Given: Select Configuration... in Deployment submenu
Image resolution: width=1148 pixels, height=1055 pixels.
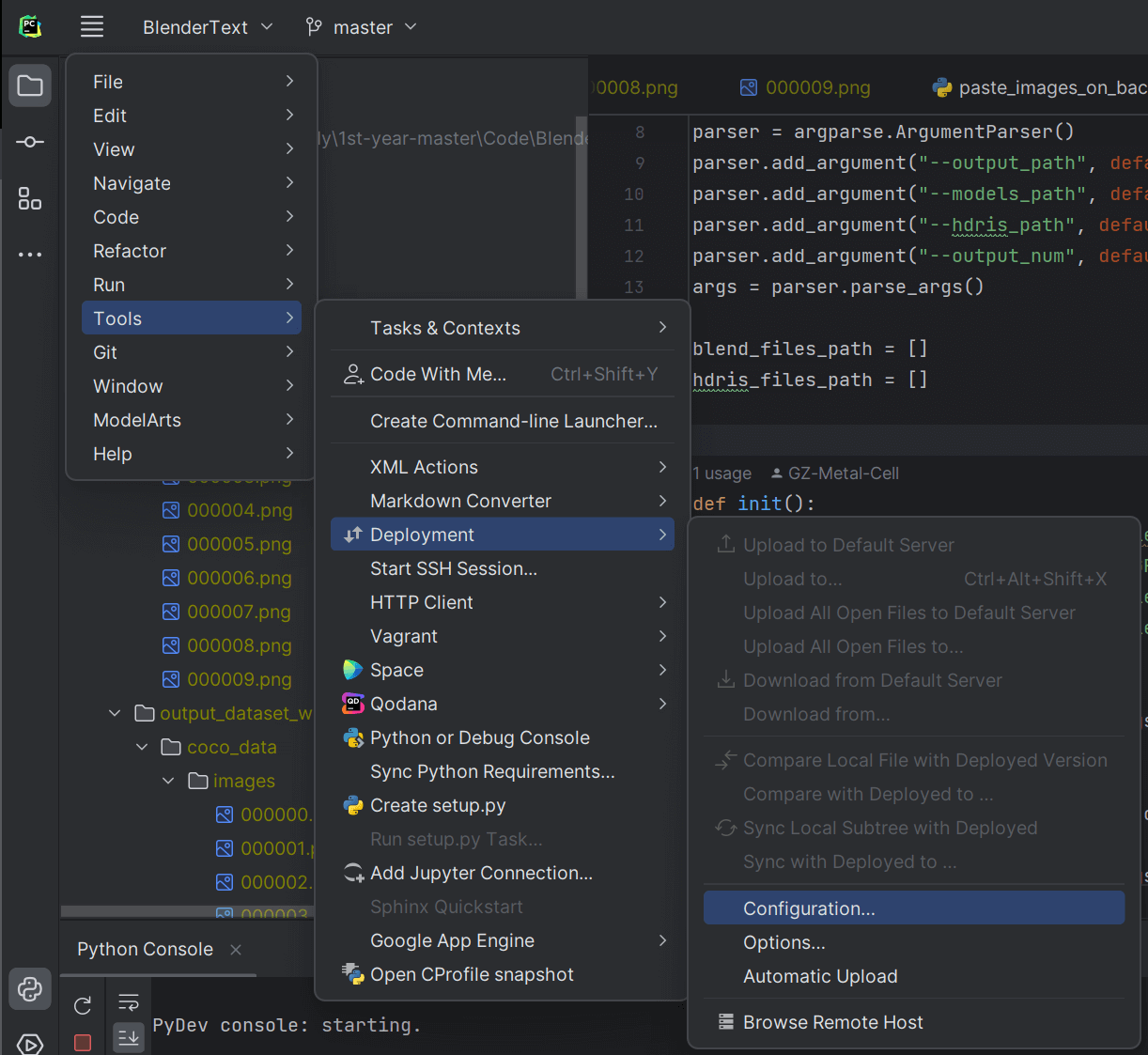Looking at the screenshot, I should [914, 908].
